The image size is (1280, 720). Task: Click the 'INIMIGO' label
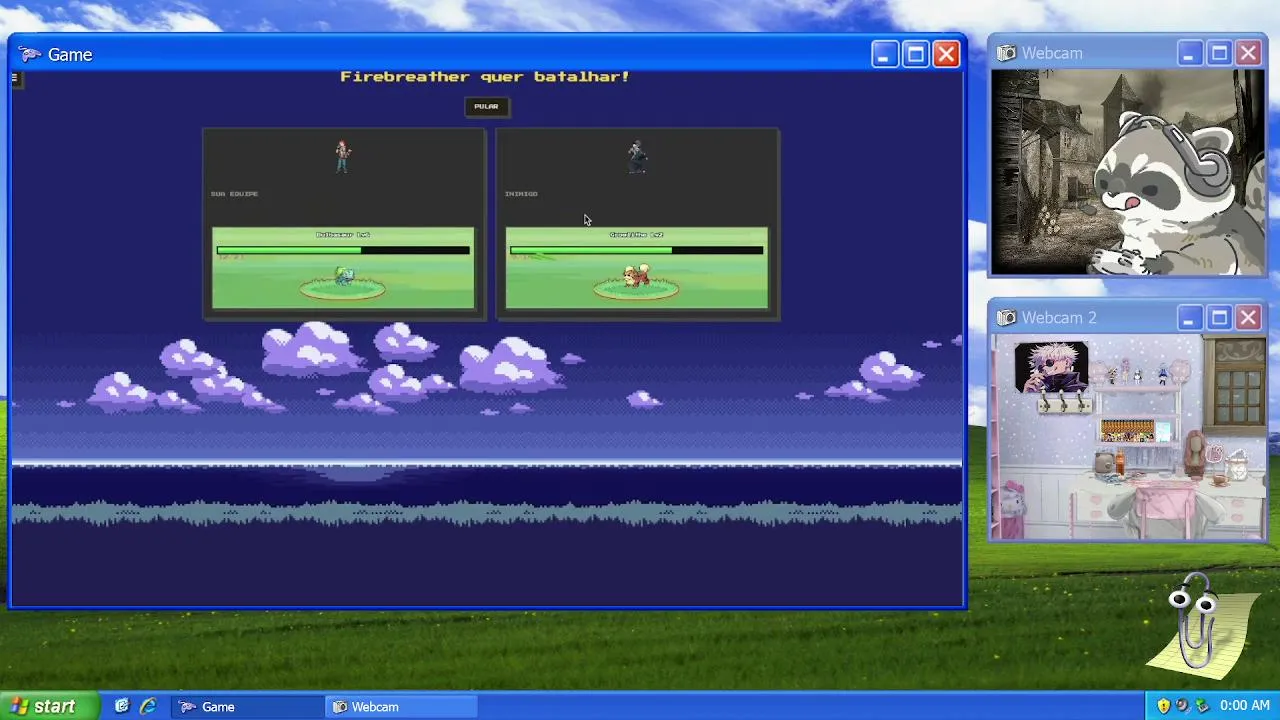[521, 193]
